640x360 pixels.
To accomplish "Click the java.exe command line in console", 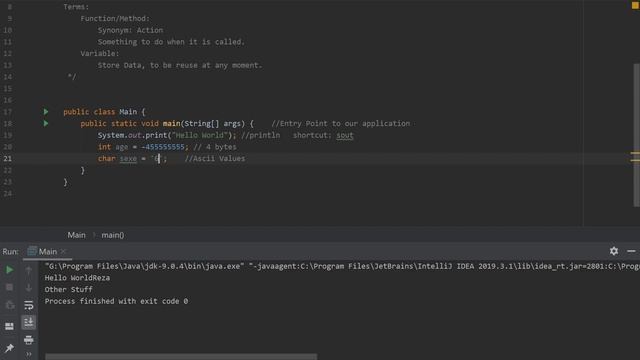I will [x=342, y=266].
